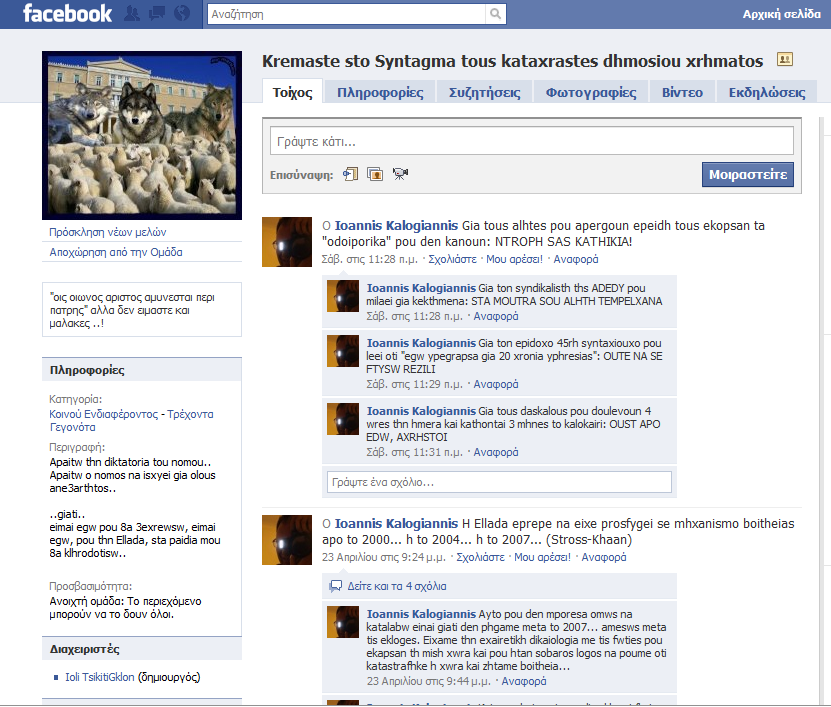This screenshot has height=707, width=831.
Task: Click the Μοιραστείτε share button
Action: click(748, 174)
